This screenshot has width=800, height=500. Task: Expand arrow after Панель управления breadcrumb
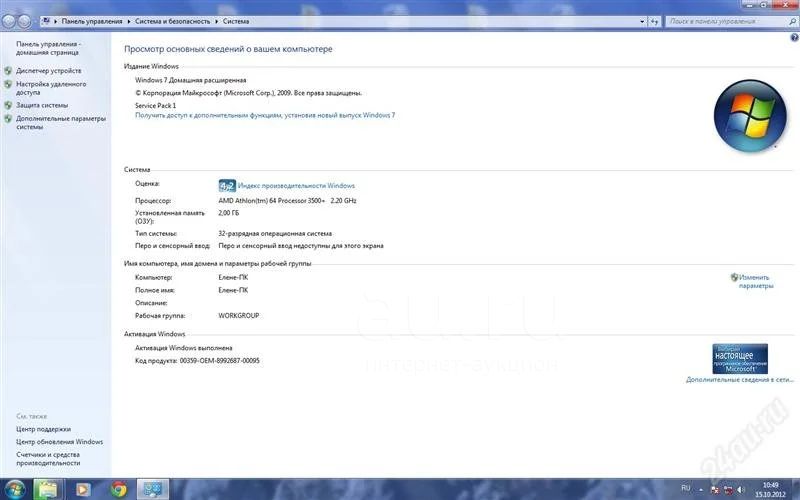129,21
